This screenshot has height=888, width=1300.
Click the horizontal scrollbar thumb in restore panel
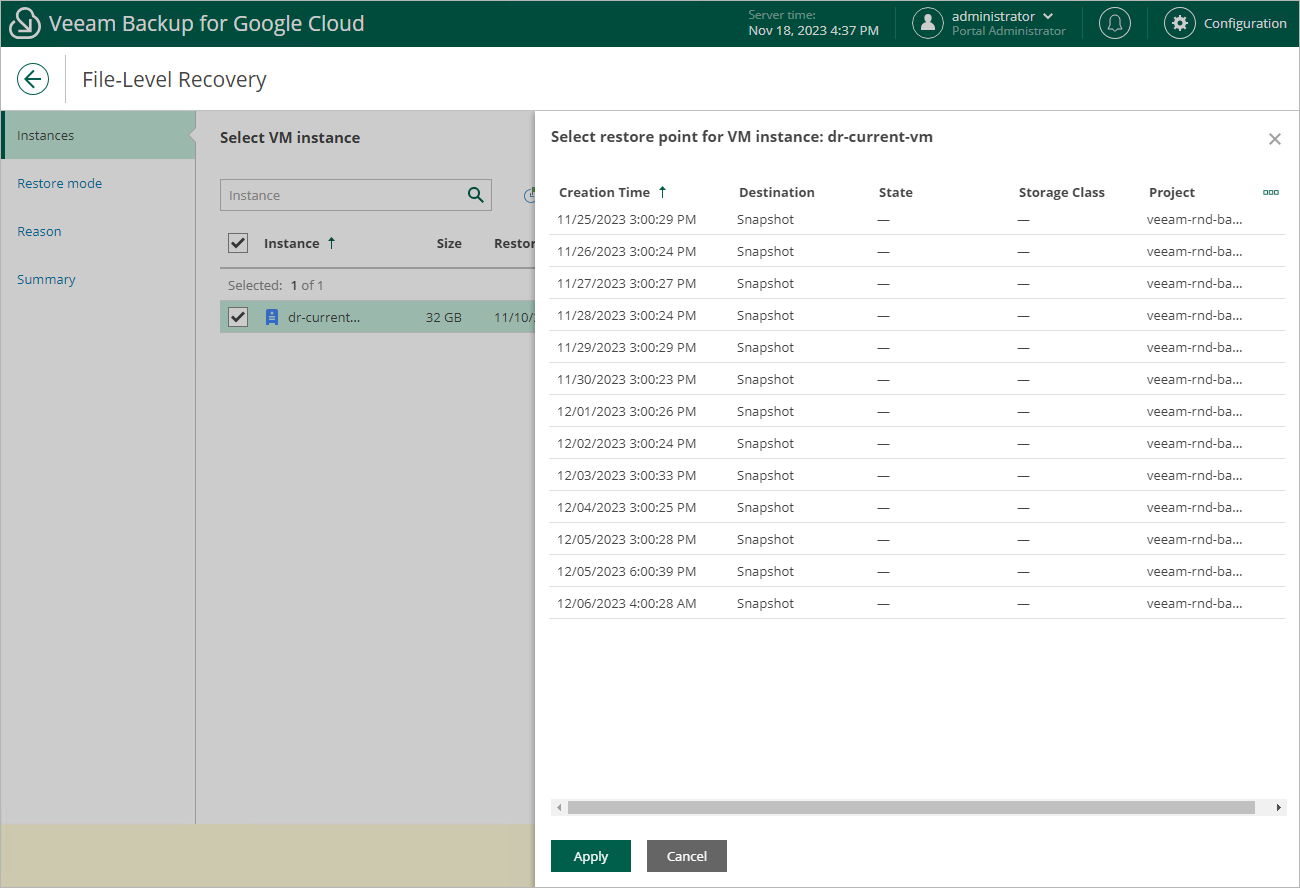coord(911,807)
